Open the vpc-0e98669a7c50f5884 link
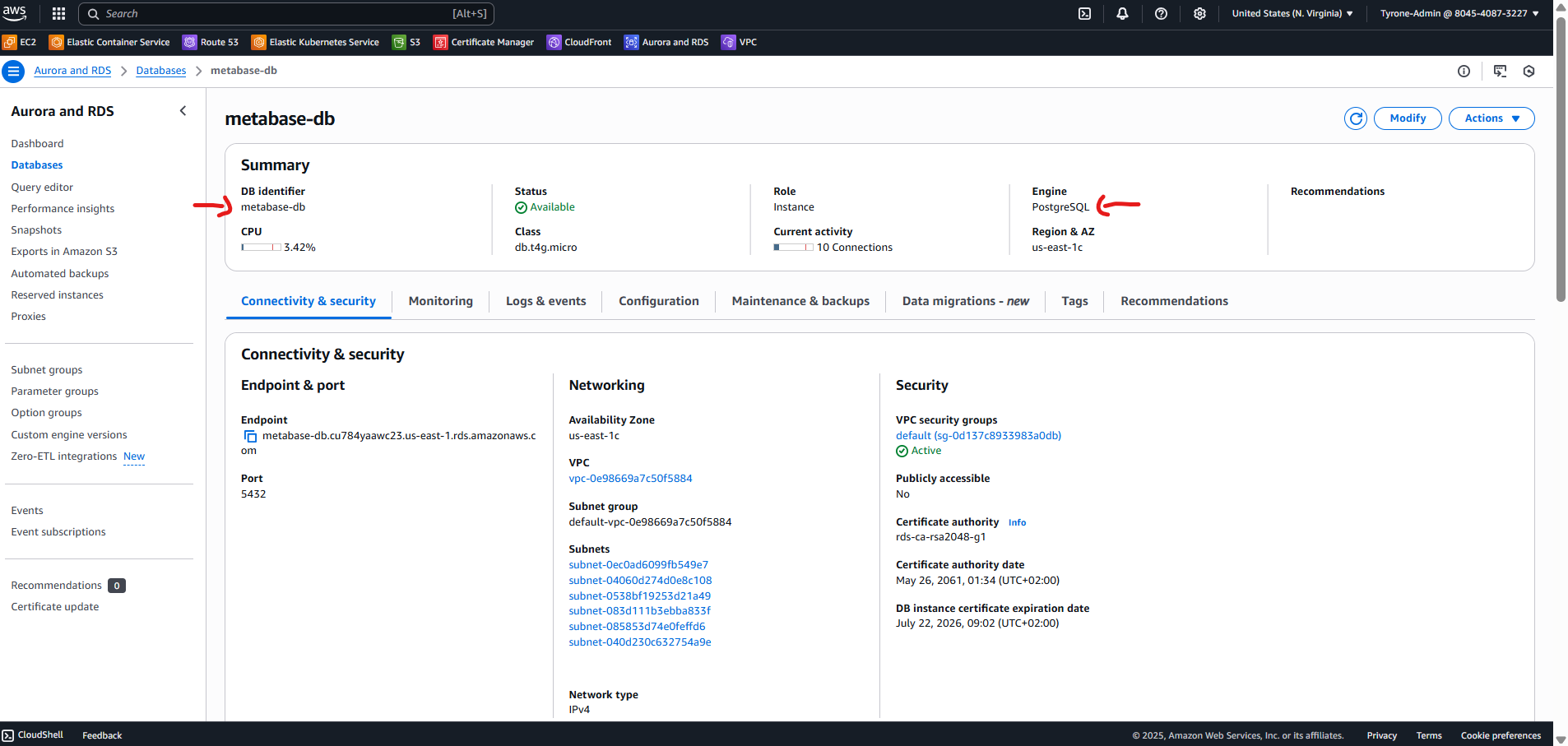The height and width of the screenshot is (746, 1568). click(630, 478)
